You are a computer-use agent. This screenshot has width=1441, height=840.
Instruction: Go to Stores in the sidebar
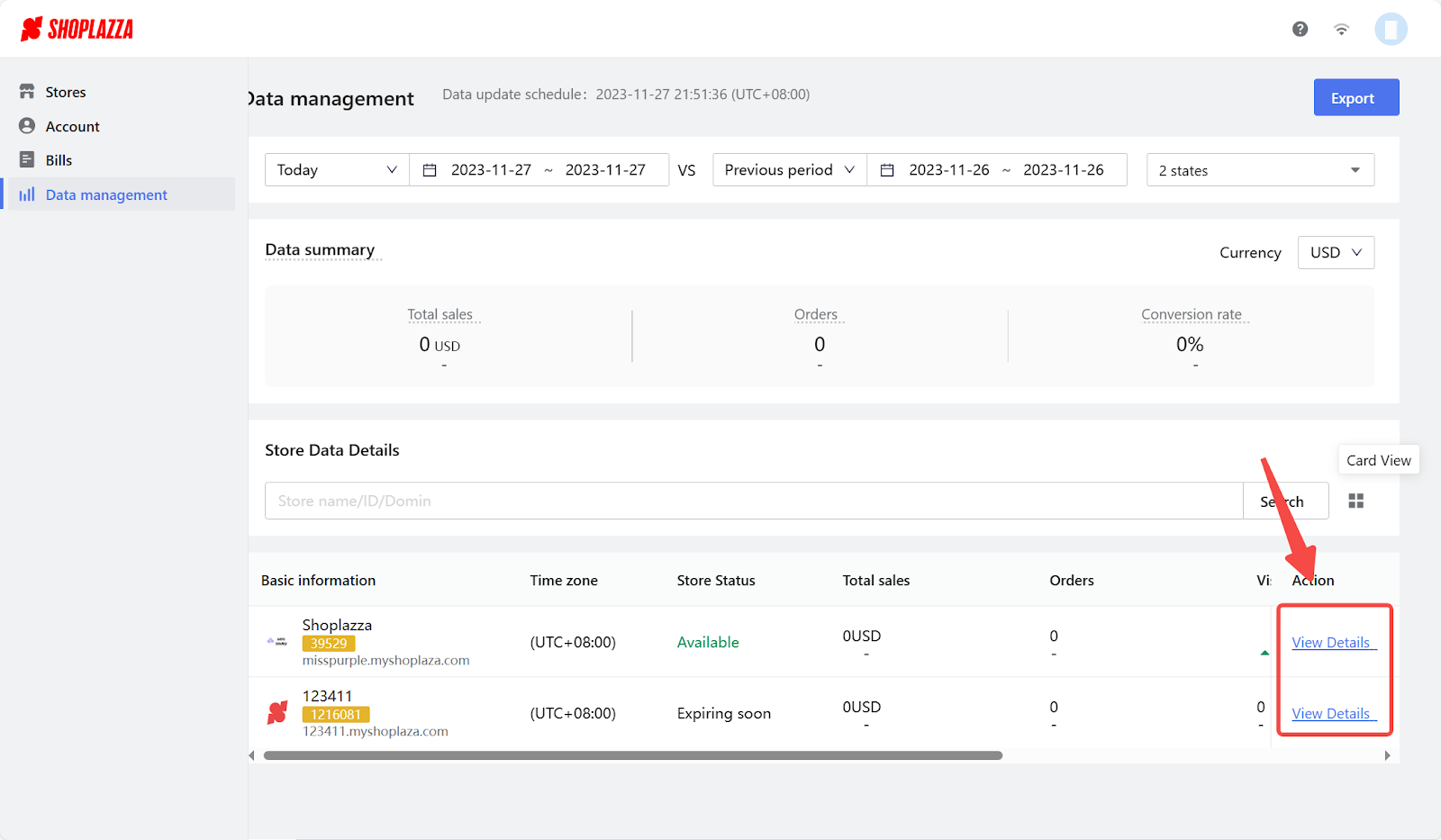[66, 92]
